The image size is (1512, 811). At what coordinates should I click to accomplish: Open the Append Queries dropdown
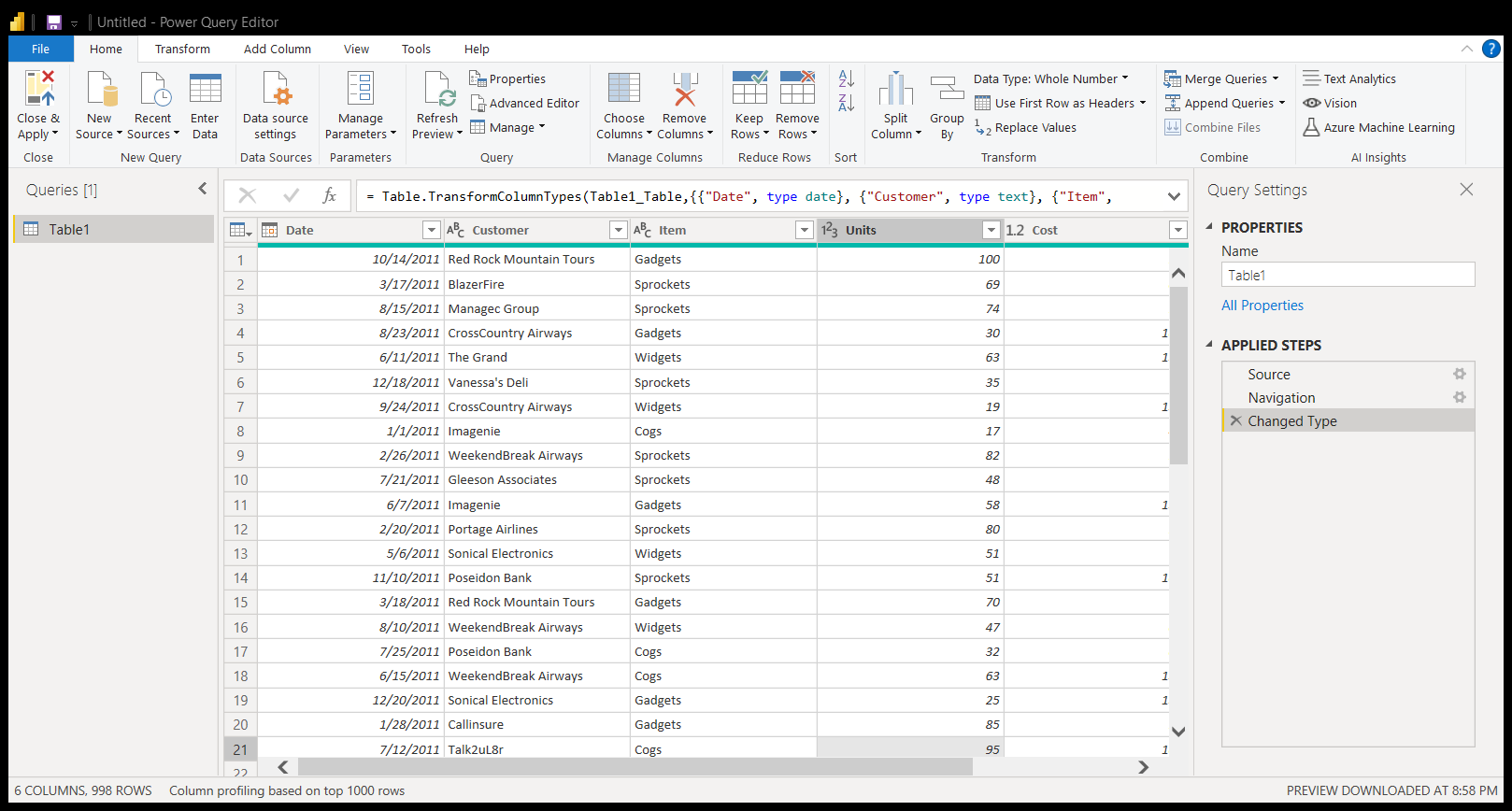1225,104
